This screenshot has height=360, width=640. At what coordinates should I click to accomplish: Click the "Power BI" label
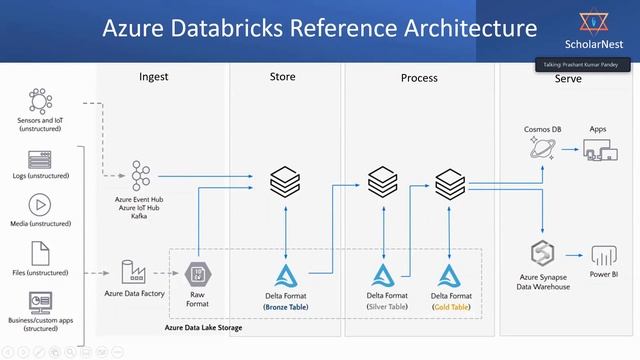click(x=604, y=274)
